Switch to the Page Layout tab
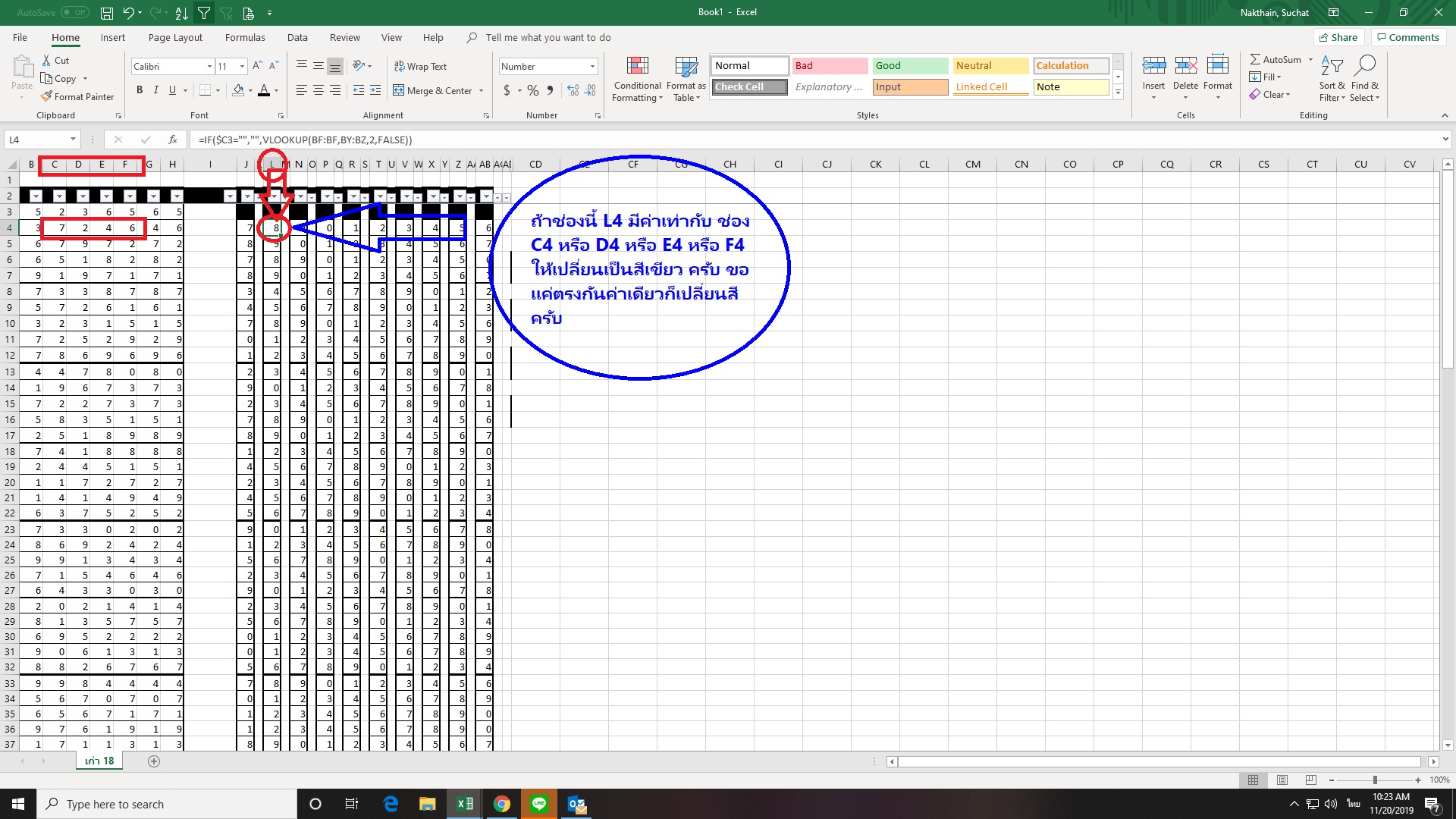1456x819 pixels. [x=175, y=37]
